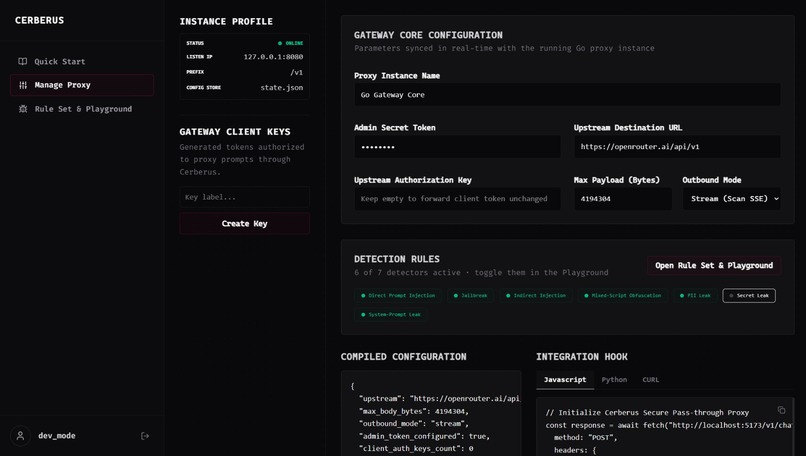Open Rule Set & Playground in sidebar
The width and height of the screenshot is (806, 456).
point(82,109)
